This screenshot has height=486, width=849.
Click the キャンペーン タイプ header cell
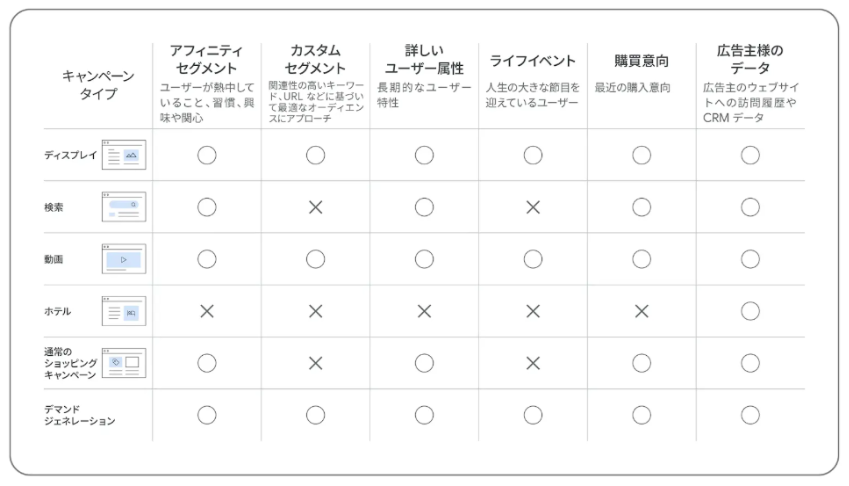point(98,84)
